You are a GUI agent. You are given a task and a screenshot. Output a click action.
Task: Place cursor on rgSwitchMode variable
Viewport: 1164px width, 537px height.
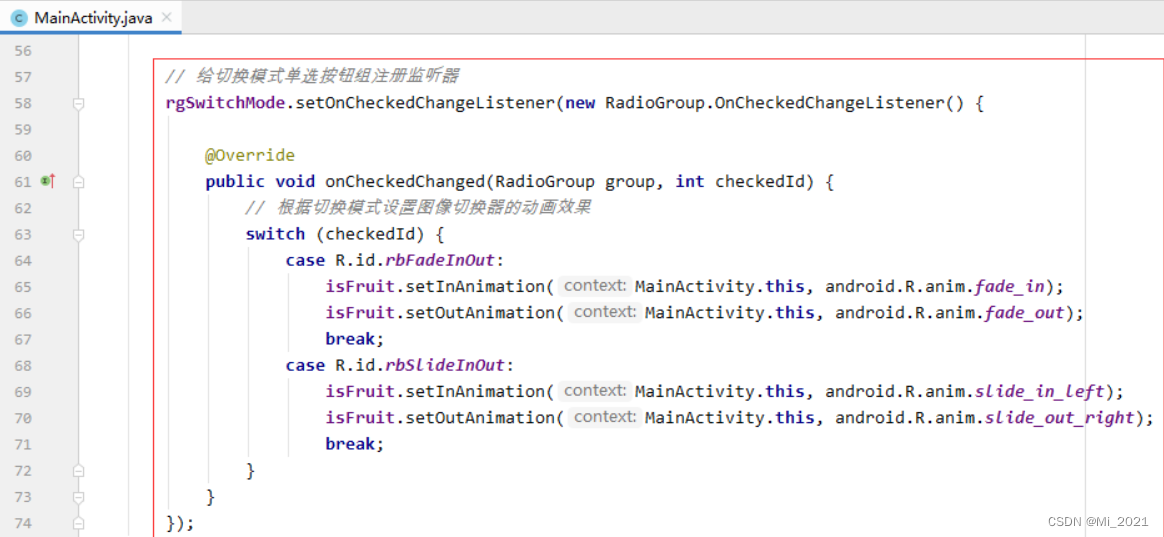point(225,103)
